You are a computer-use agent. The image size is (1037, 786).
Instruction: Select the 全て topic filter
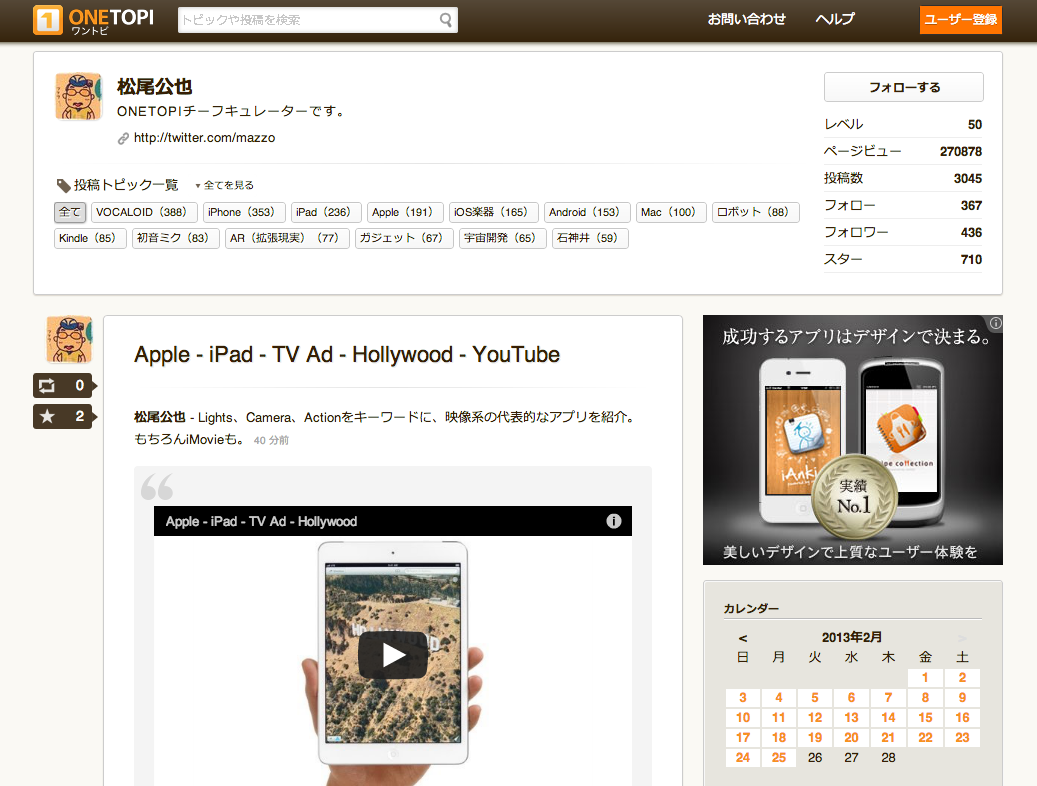(x=69, y=212)
